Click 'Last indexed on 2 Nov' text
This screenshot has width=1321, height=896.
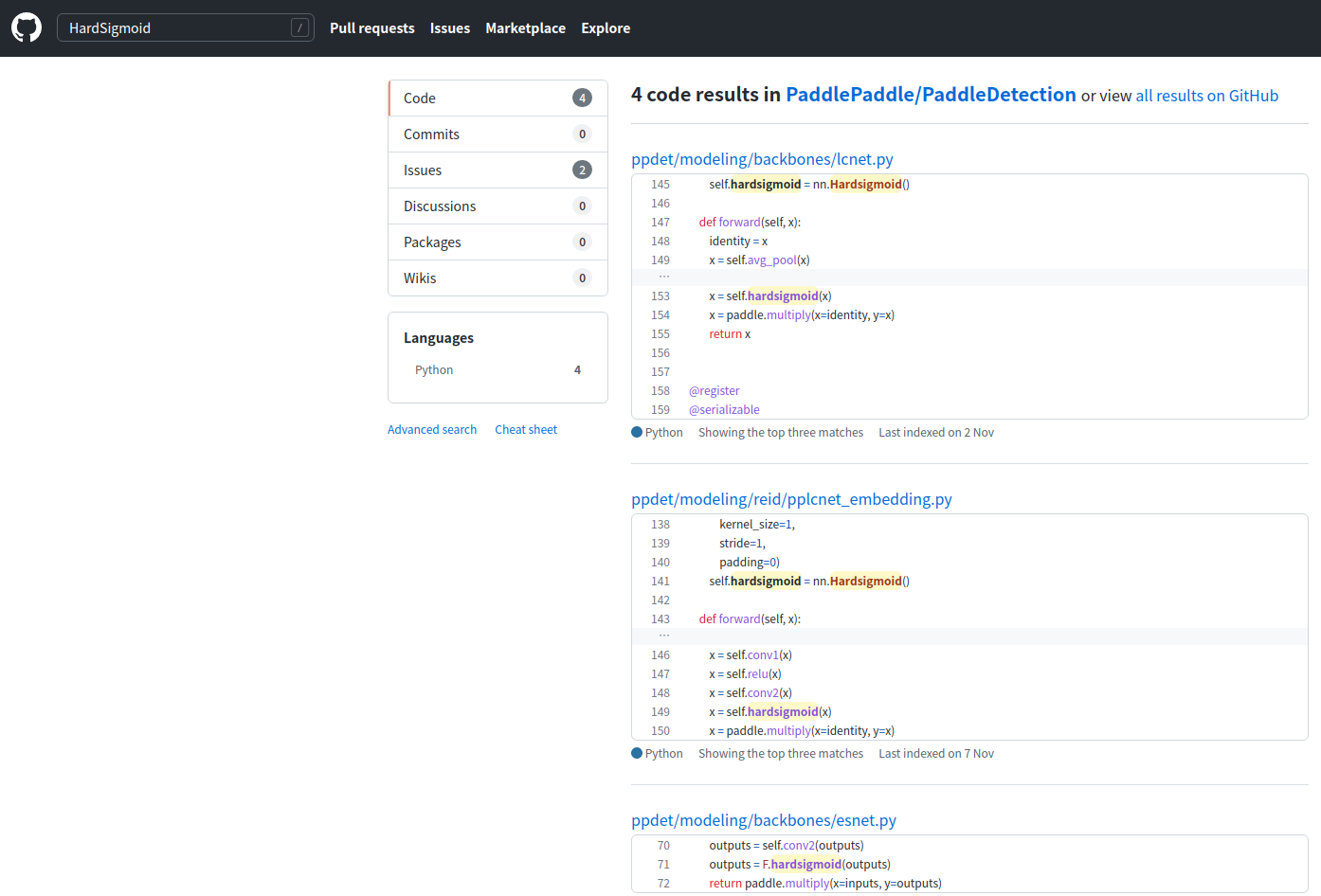(936, 433)
